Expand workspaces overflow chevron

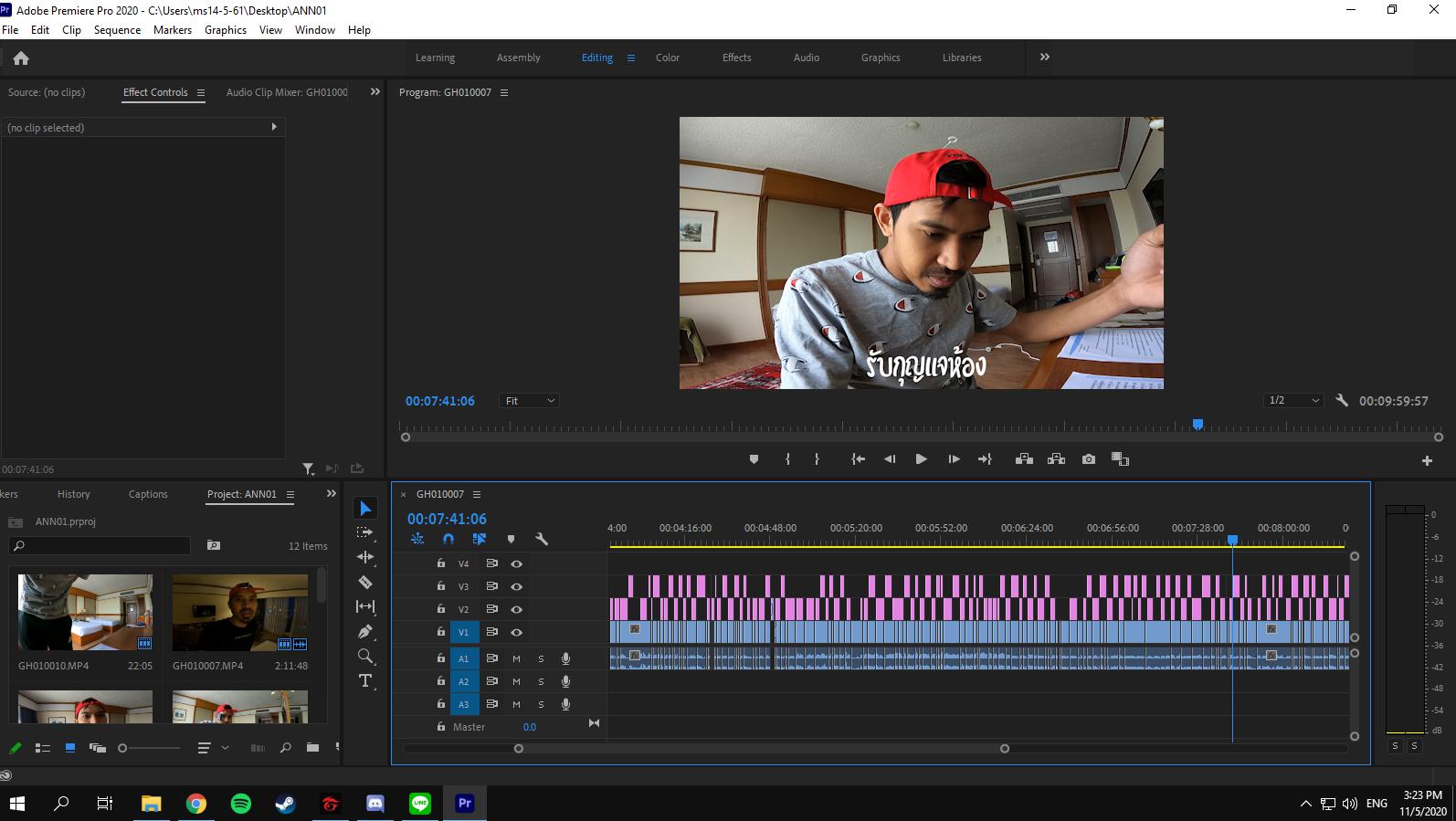pos(1044,57)
